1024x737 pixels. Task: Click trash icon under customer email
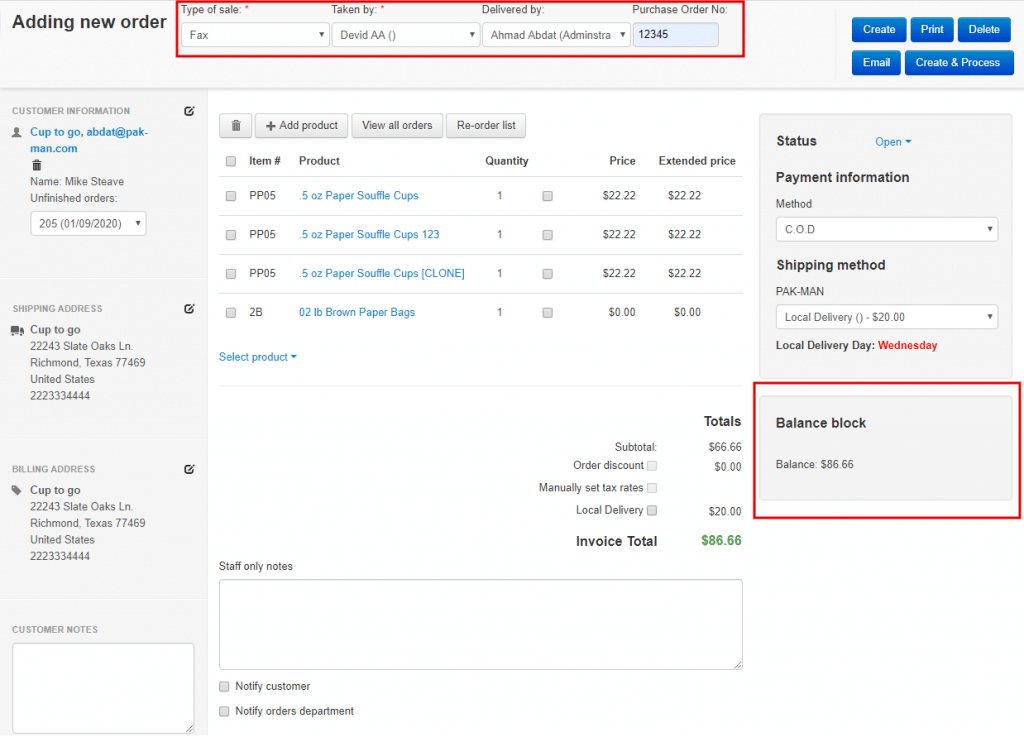[37, 165]
